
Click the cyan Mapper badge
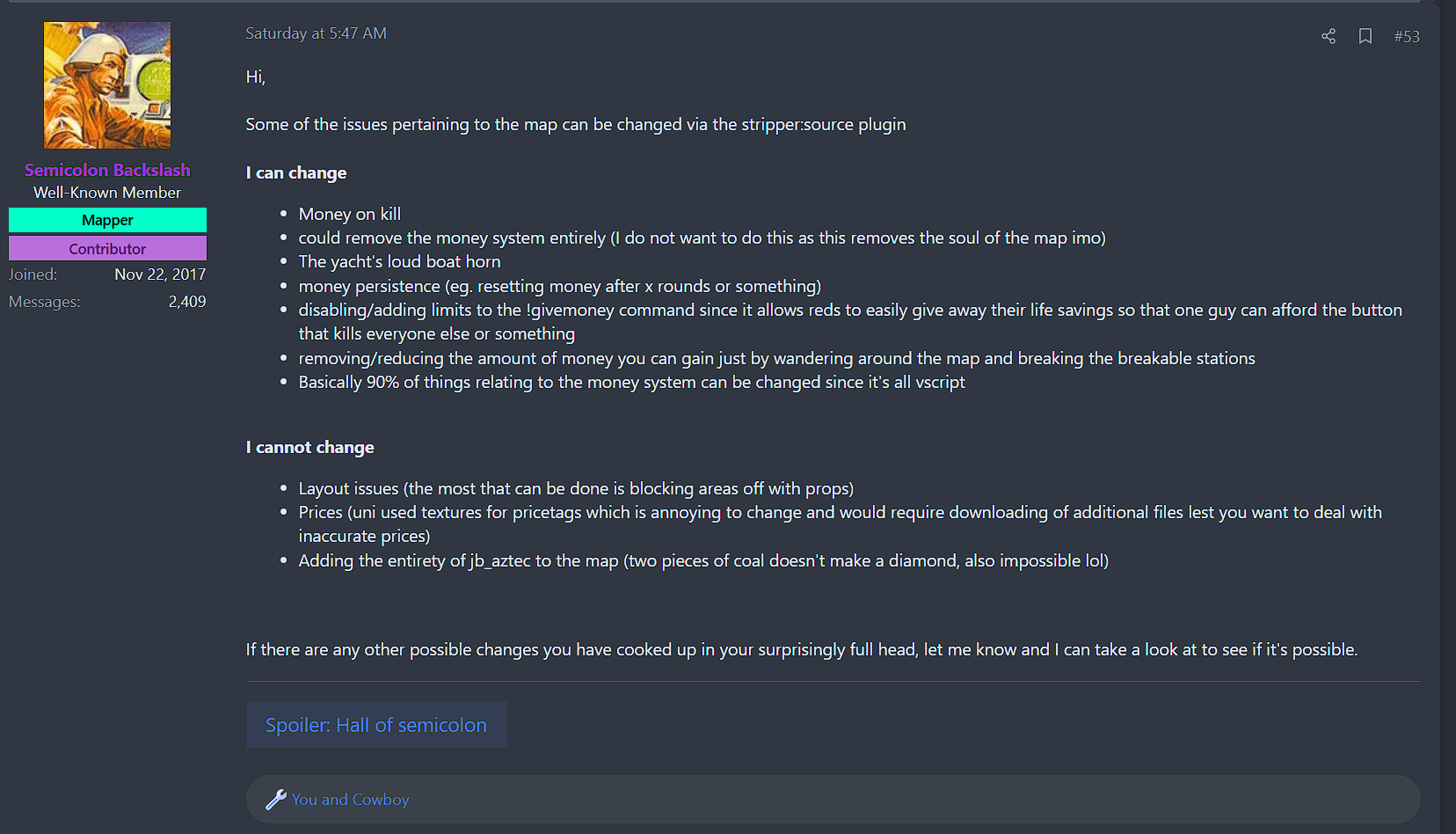107,220
